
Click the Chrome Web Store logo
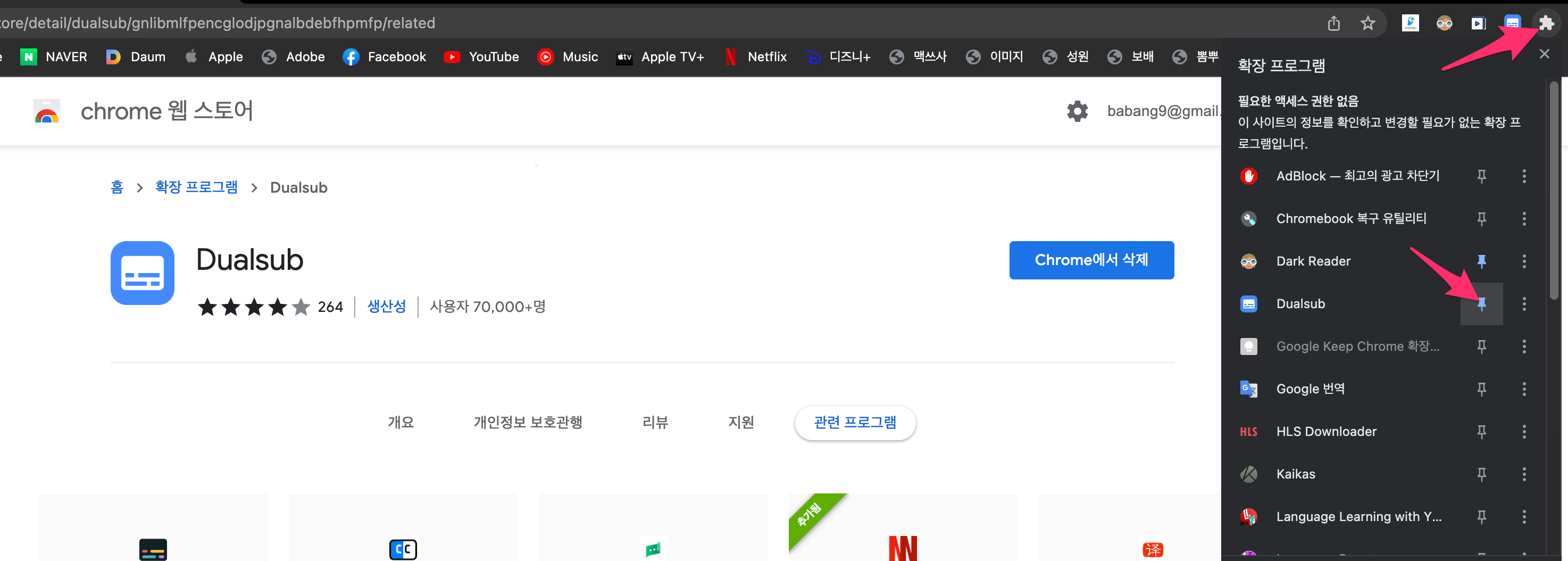pyautogui.click(x=47, y=111)
